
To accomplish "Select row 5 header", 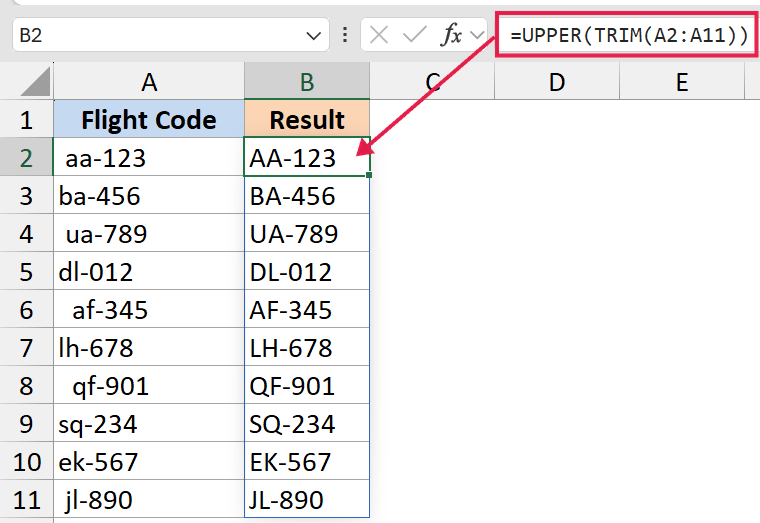I will pyautogui.click(x=26, y=271).
